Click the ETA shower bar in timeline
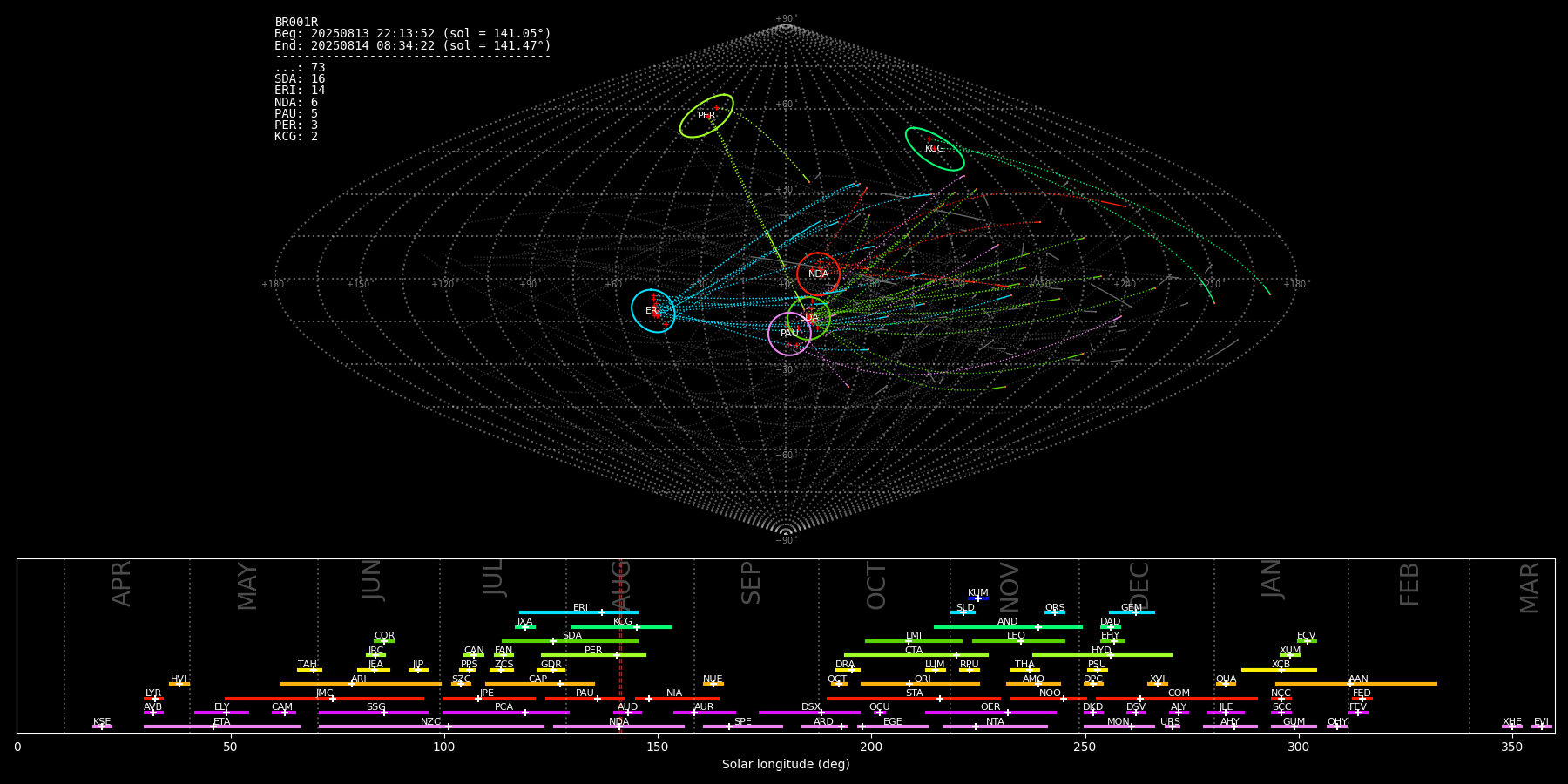This screenshot has width=1568, height=784. coord(222,727)
